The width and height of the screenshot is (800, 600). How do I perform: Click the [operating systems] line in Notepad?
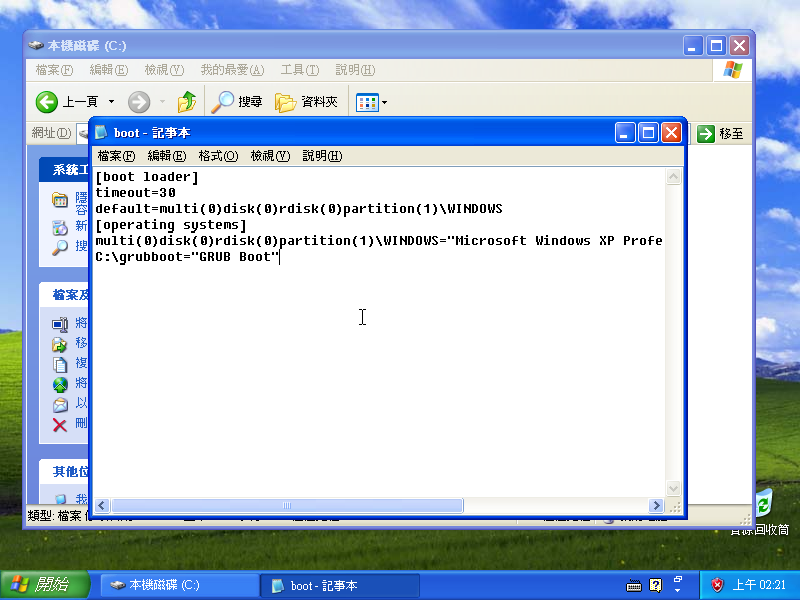pos(171,225)
